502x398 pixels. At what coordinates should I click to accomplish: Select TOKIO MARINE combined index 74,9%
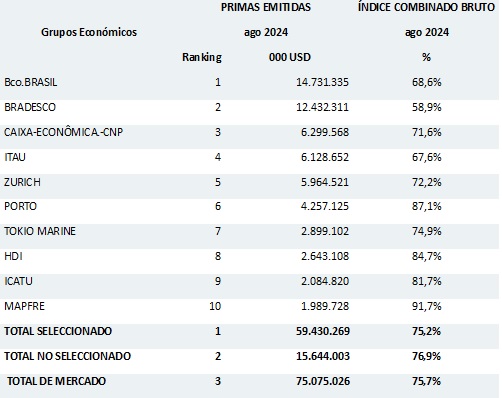coord(426,231)
